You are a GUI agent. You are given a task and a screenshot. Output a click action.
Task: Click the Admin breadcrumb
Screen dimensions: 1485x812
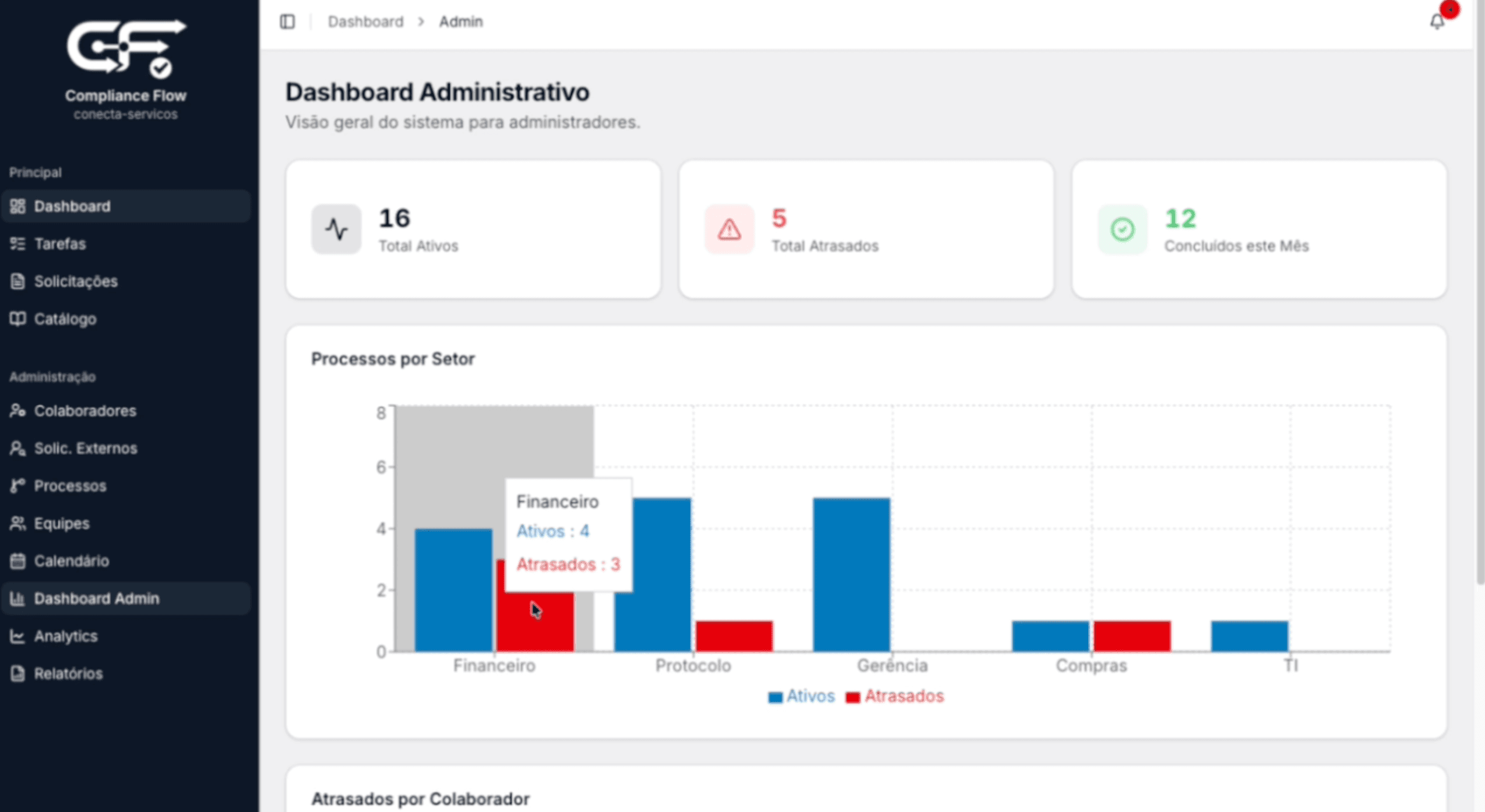[461, 22]
